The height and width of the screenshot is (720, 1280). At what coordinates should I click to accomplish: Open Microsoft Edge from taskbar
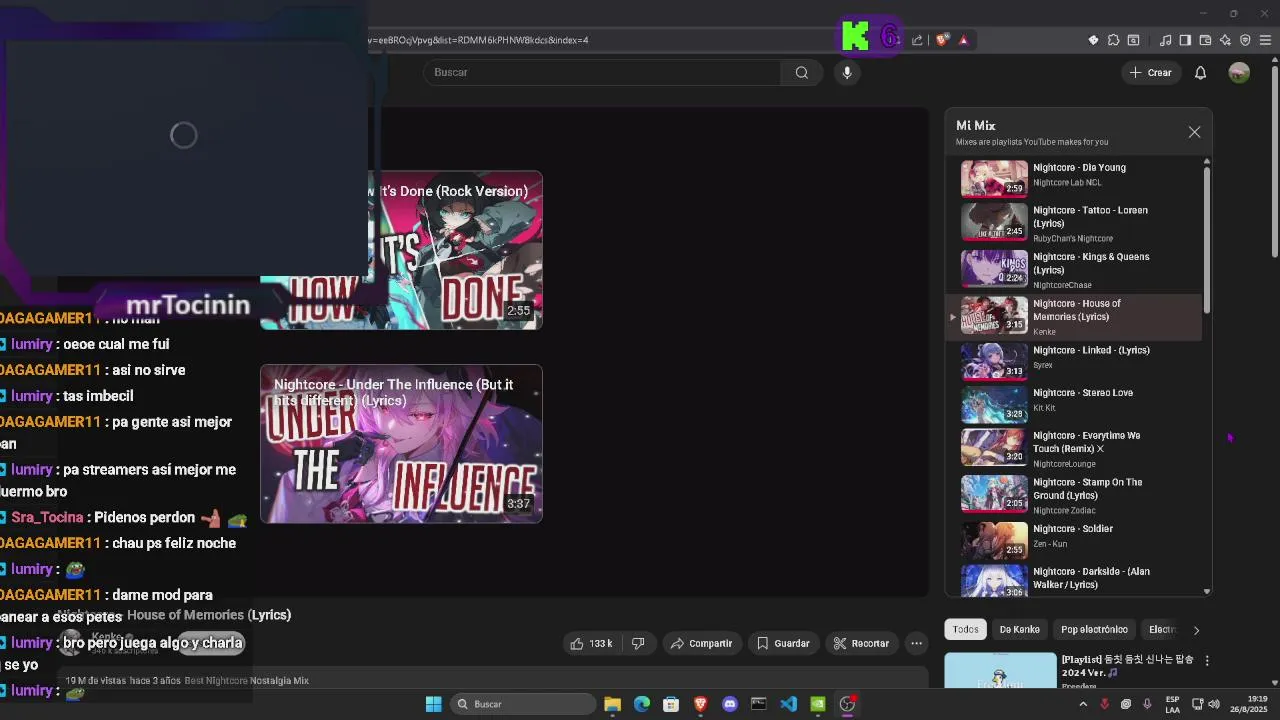pyautogui.click(x=642, y=704)
